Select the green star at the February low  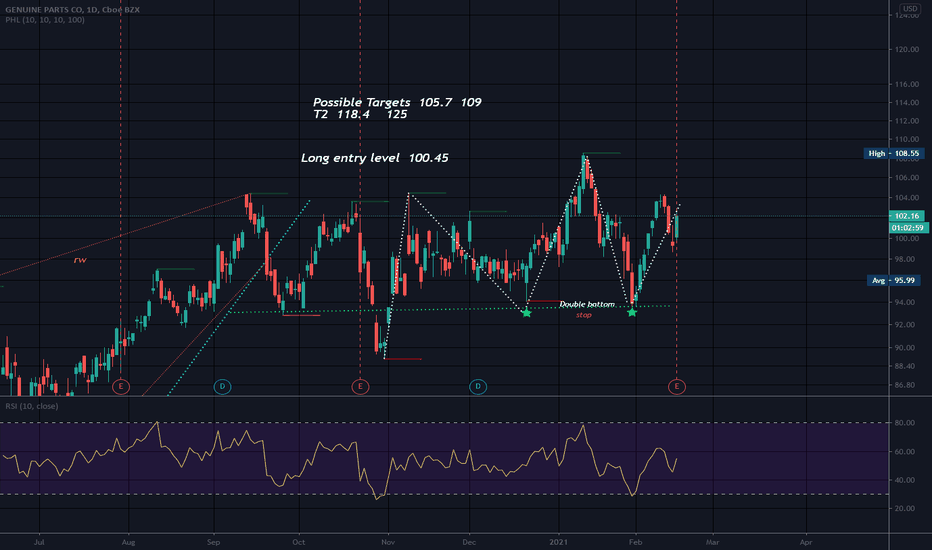(632, 312)
